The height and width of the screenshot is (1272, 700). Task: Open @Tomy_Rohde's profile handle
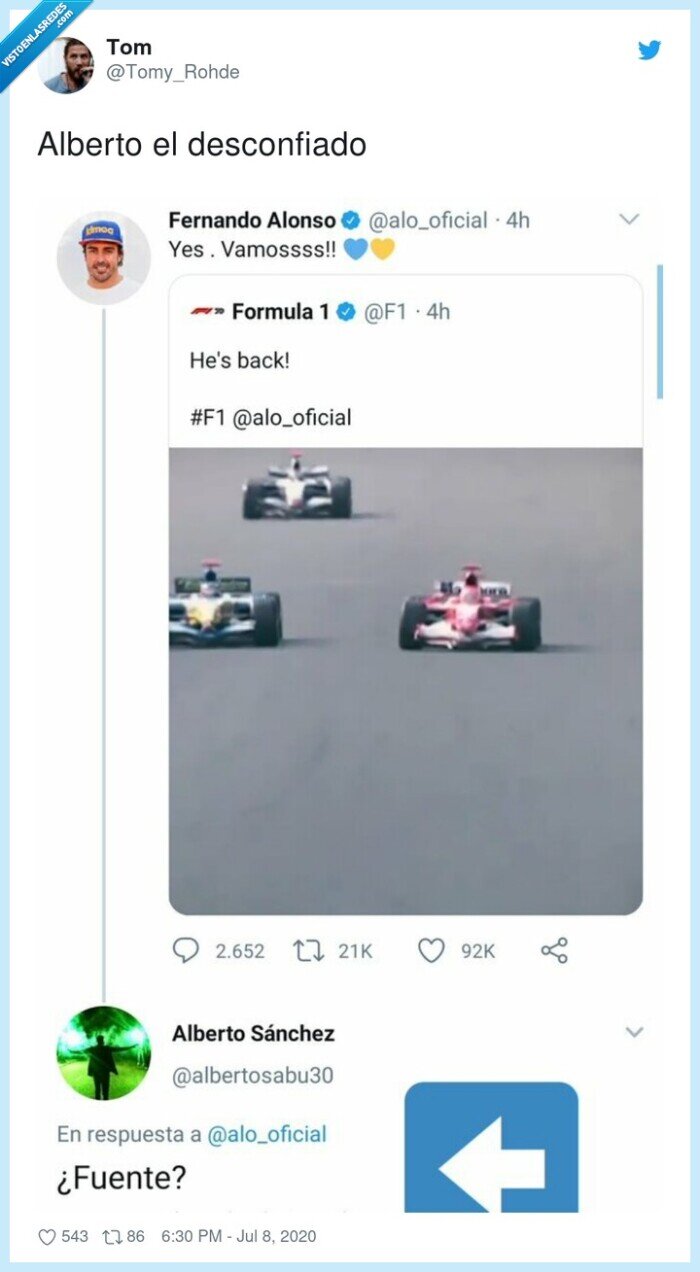pos(175,71)
